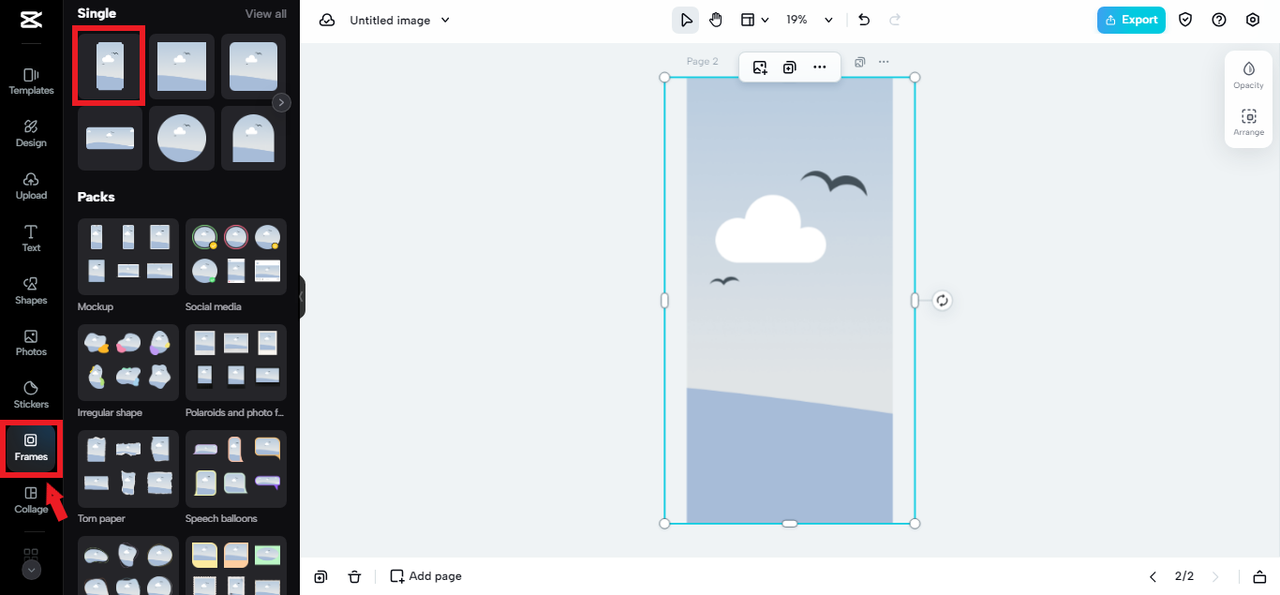Open the pages overview icon
This screenshot has width=1280, height=595.
1260,577
